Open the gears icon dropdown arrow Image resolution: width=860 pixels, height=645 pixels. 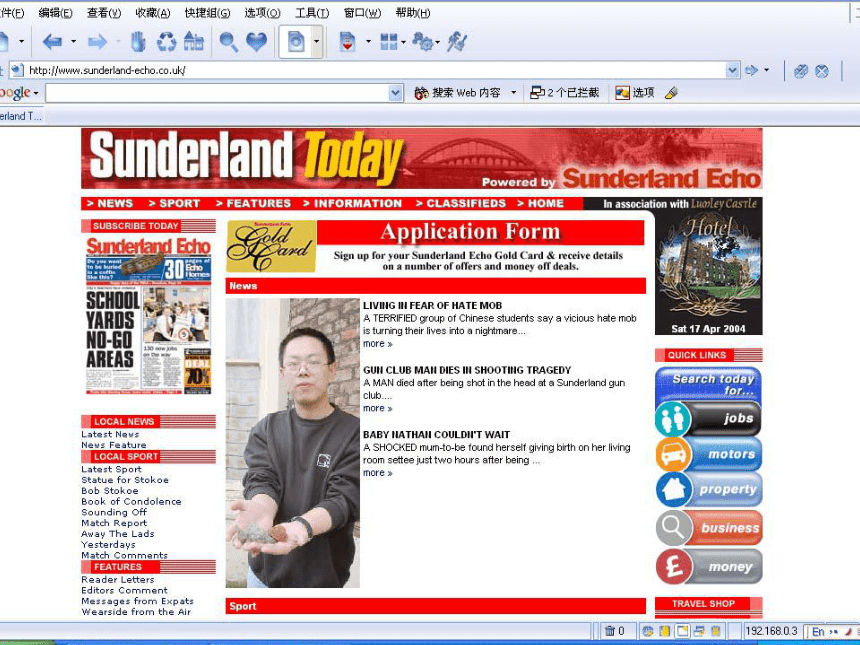tap(438, 42)
